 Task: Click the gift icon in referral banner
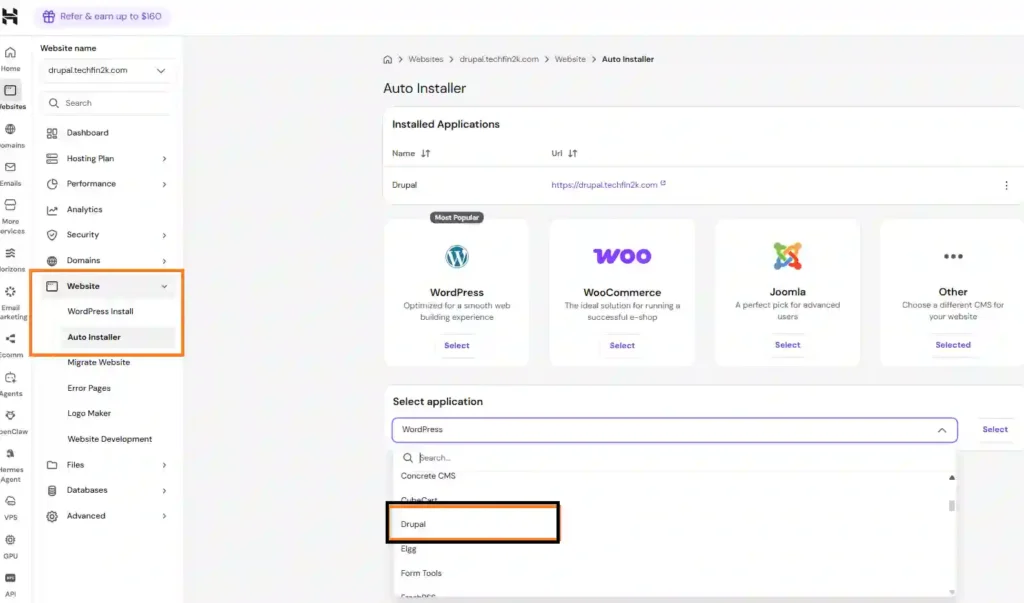click(48, 16)
